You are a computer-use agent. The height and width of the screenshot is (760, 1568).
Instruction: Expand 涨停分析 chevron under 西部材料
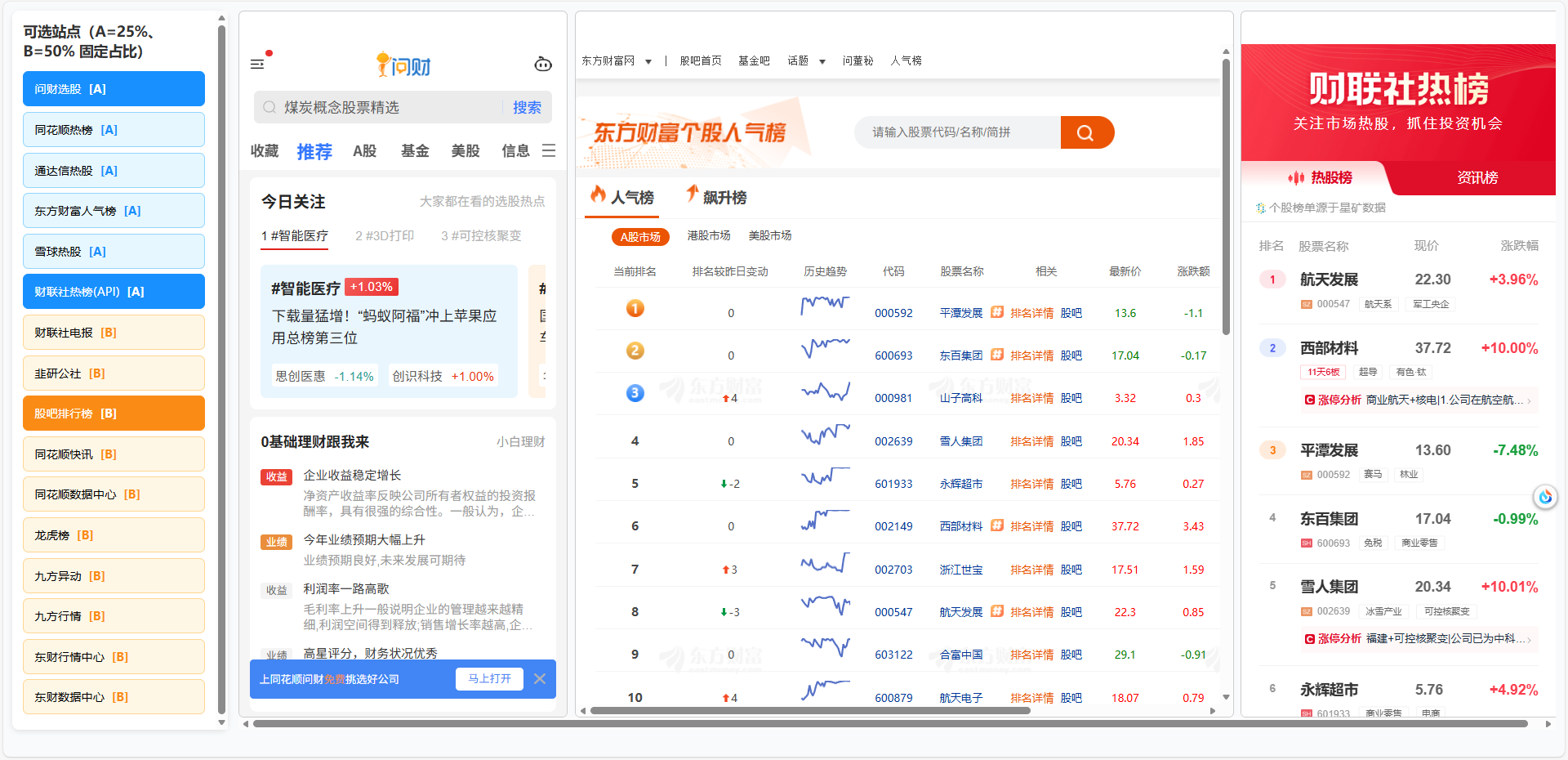click(1529, 400)
